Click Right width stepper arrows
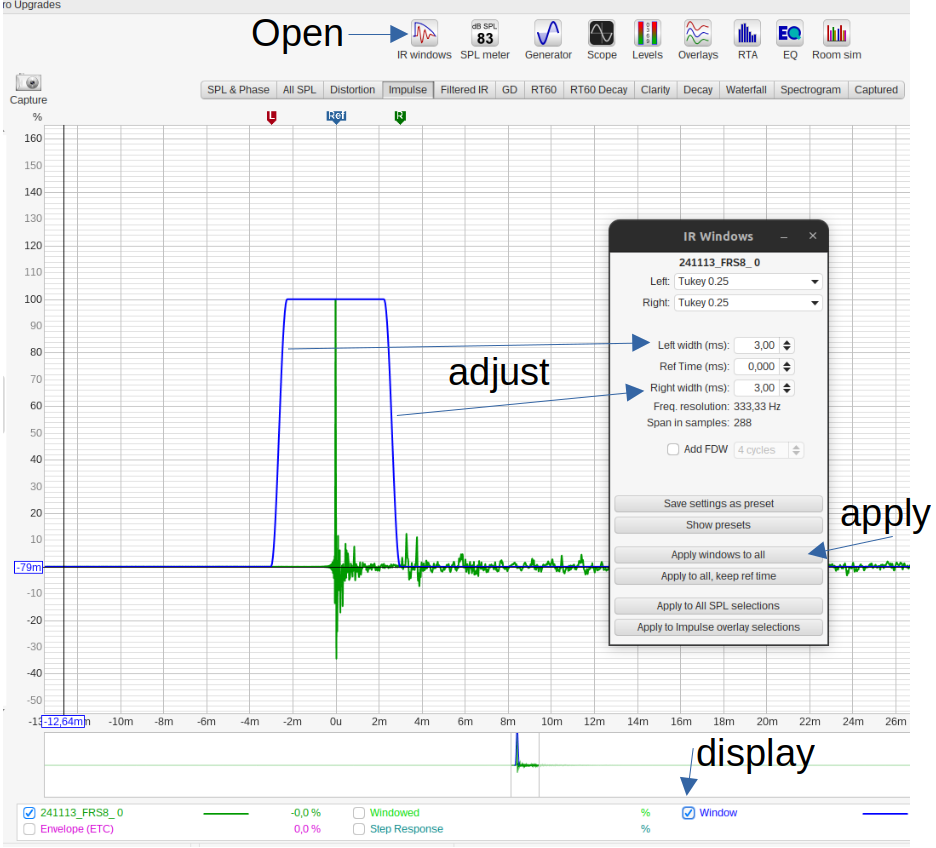This screenshot has height=848, width=936. (787, 388)
